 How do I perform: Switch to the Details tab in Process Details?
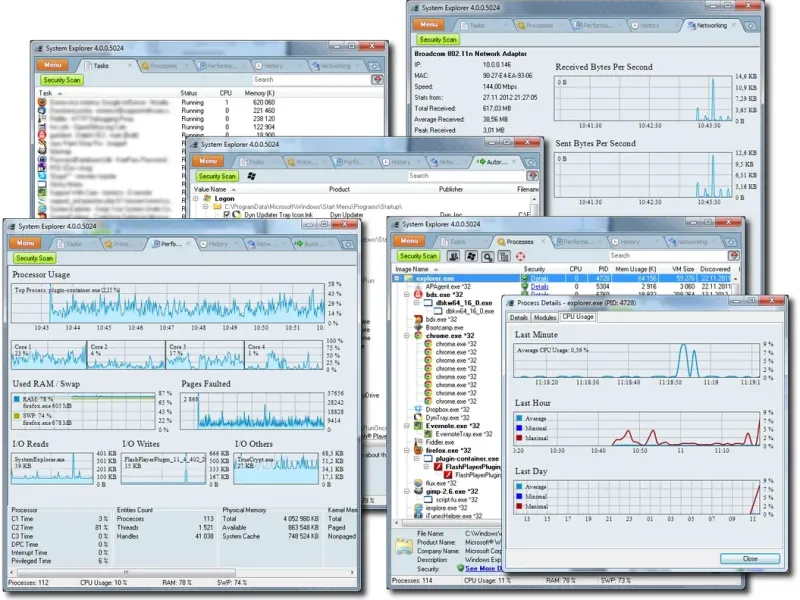[x=519, y=317]
